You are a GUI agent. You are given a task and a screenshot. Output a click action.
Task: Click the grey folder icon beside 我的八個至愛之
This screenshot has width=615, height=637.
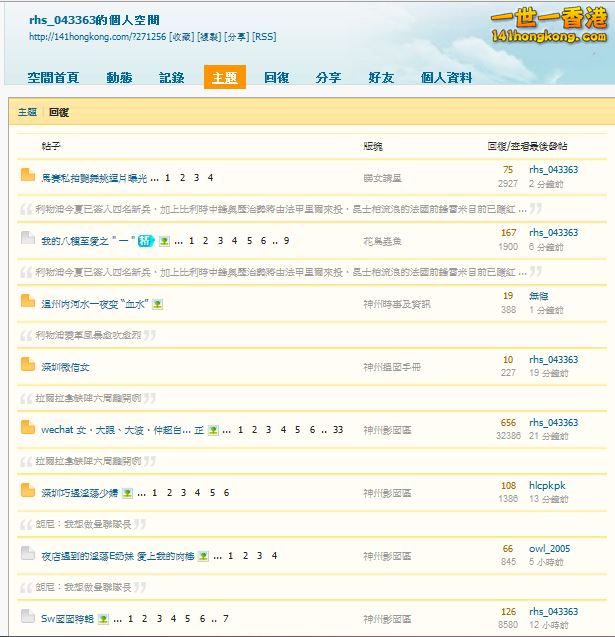(28, 238)
